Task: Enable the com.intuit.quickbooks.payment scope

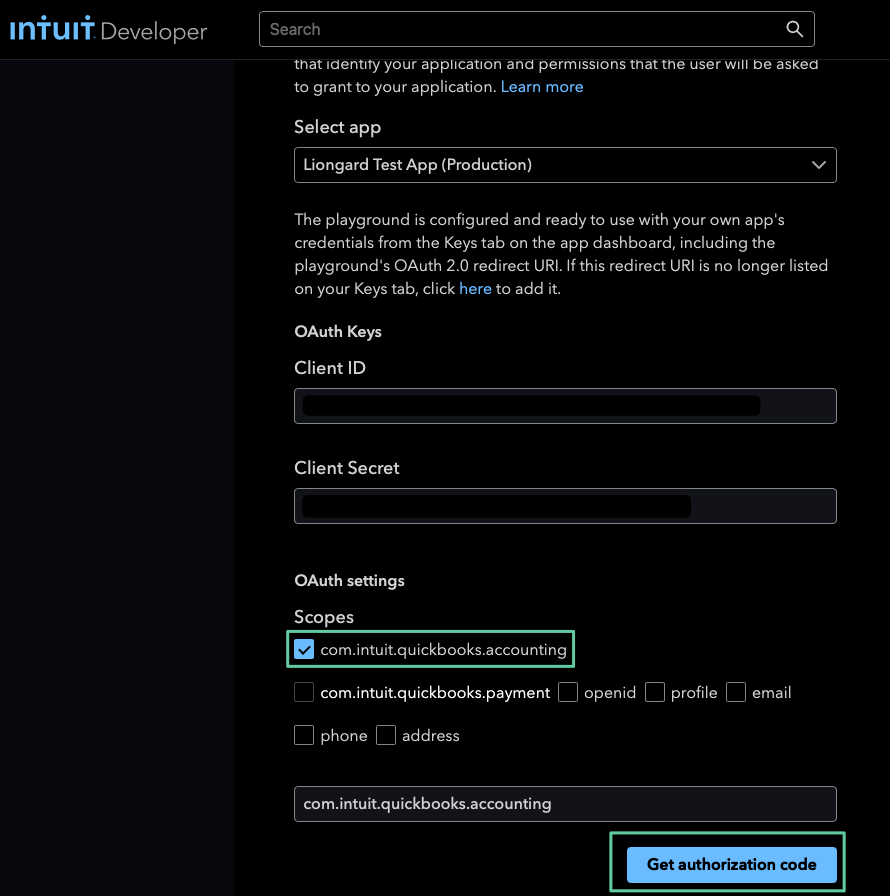Action: pyautogui.click(x=304, y=692)
